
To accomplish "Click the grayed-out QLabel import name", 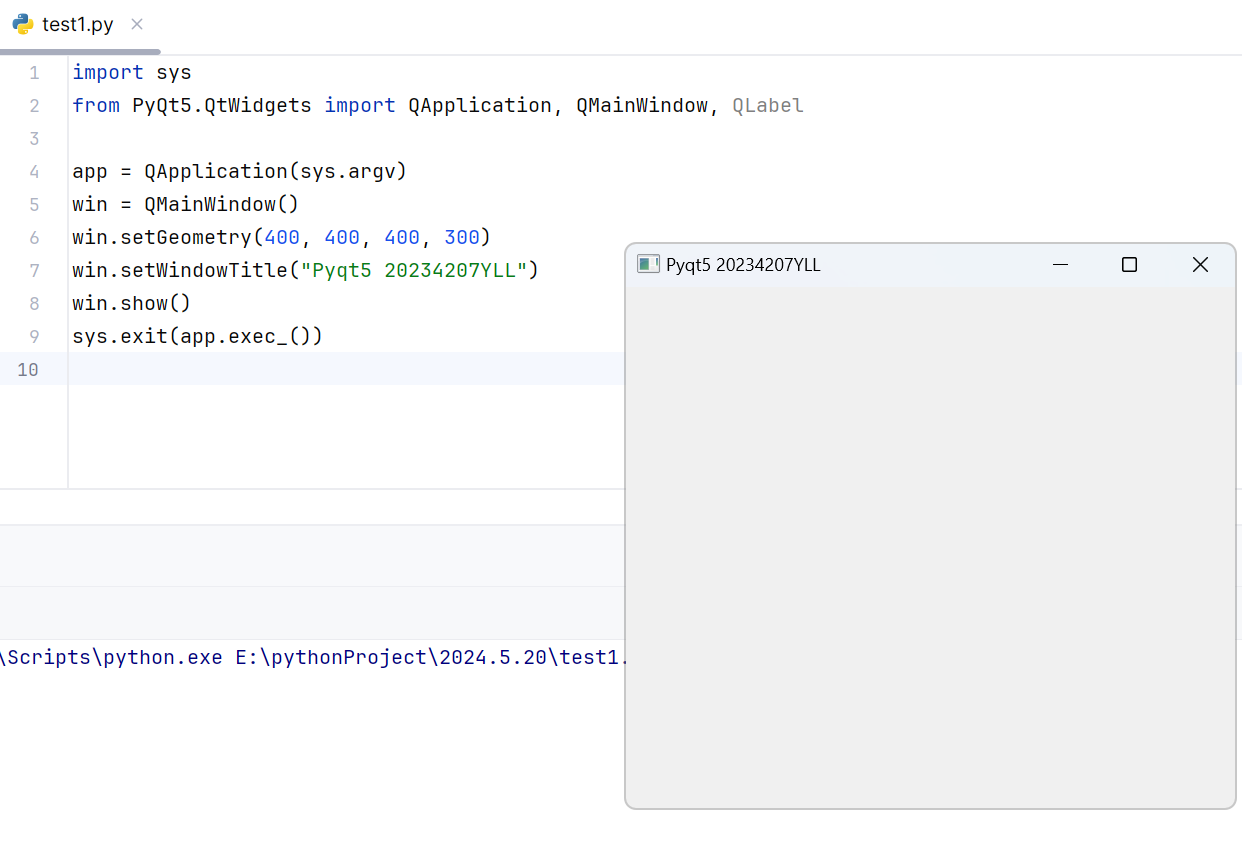I will click(x=767, y=106).
